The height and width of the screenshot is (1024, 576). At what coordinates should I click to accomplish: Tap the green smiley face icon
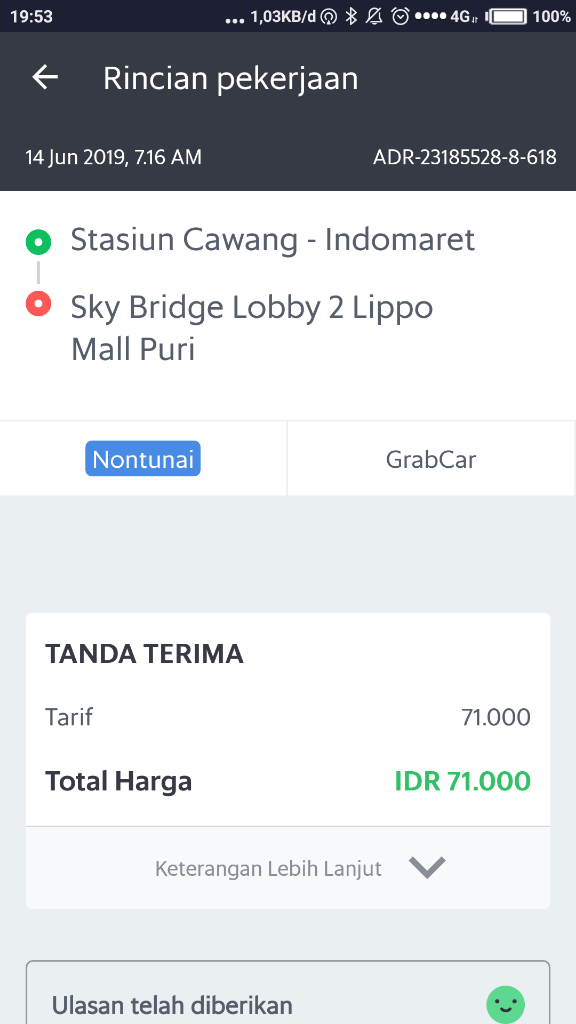505,1003
